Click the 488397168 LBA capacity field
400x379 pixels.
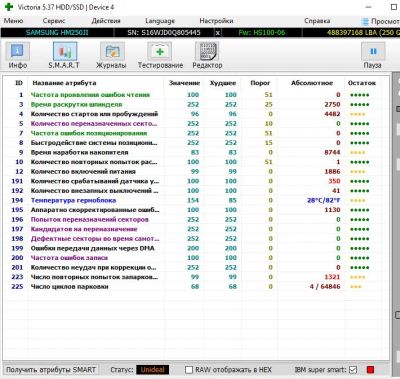(351, 33)
